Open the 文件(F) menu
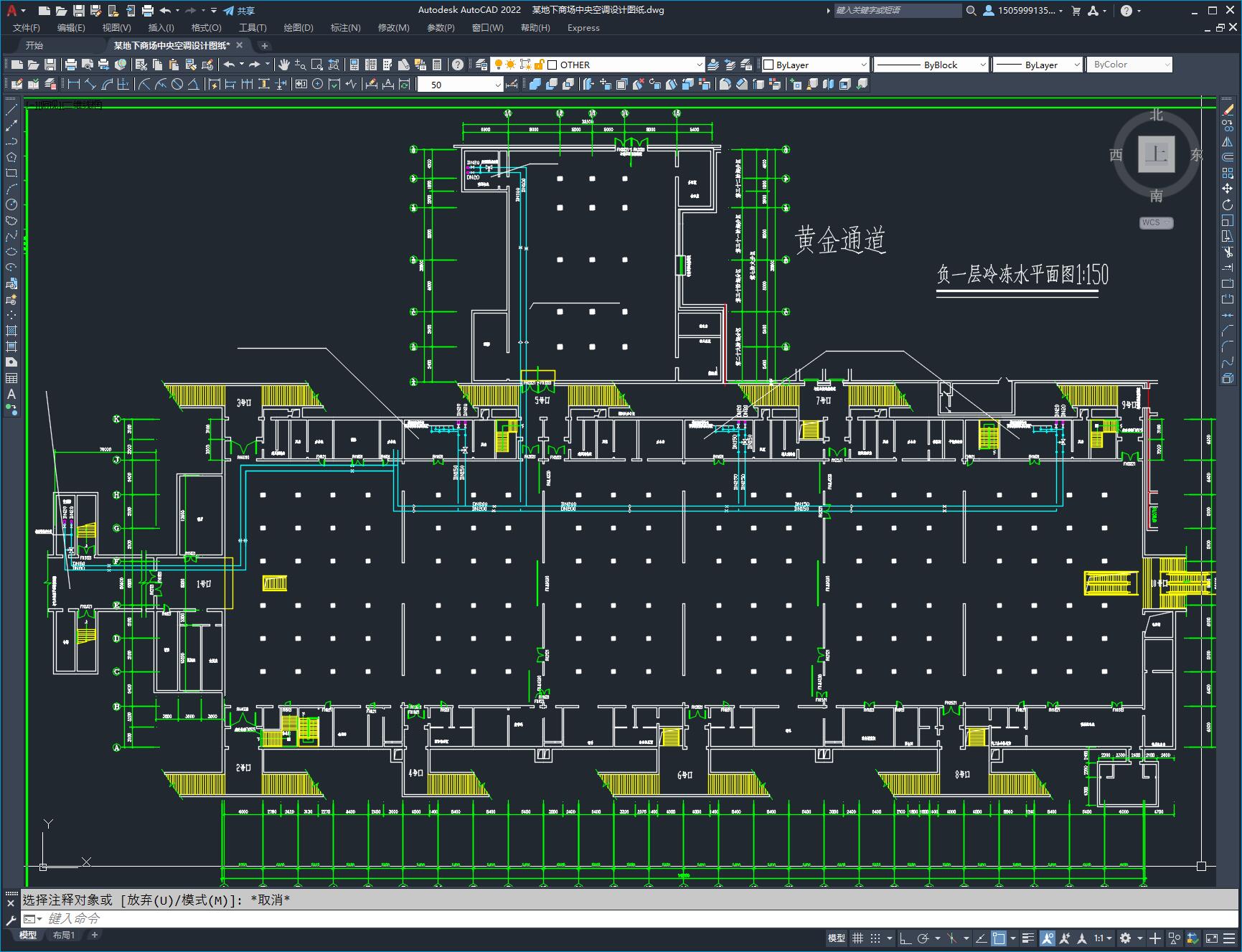This screenshot has width=1242, height=952. pyautogui.click(x=27, y=28)
